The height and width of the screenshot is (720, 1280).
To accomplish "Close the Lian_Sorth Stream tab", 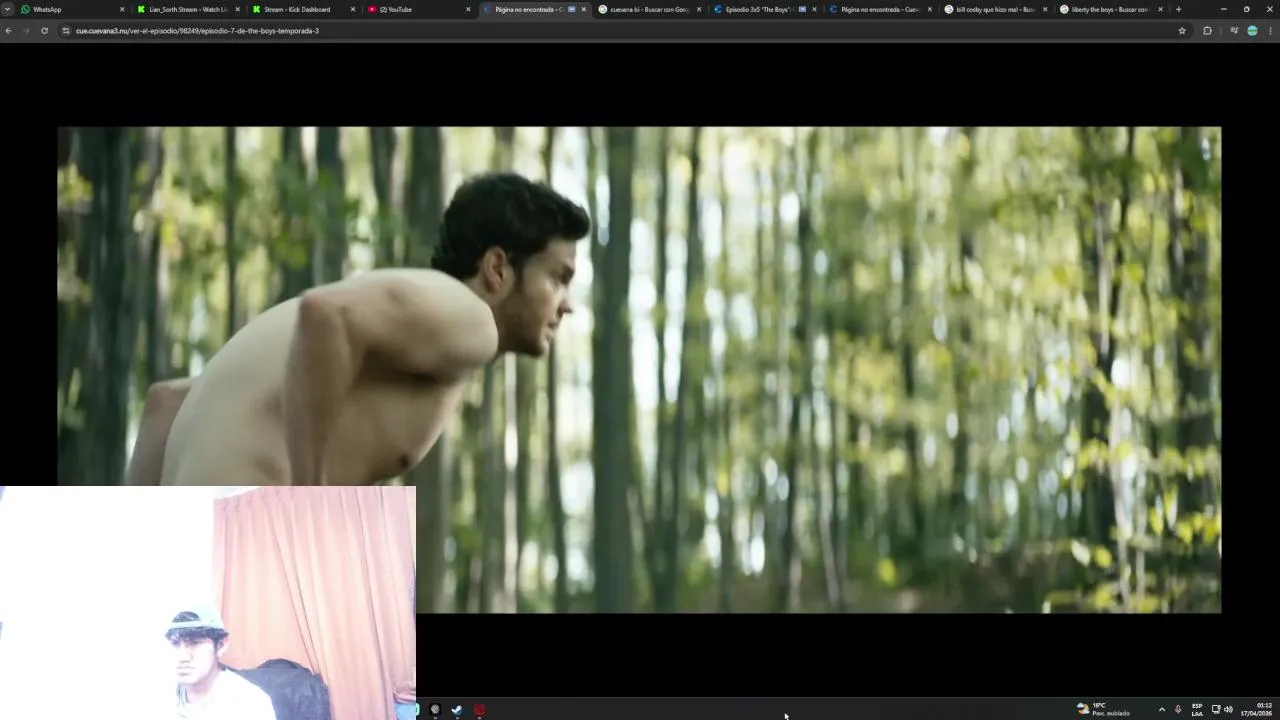I will coord(237,9).
